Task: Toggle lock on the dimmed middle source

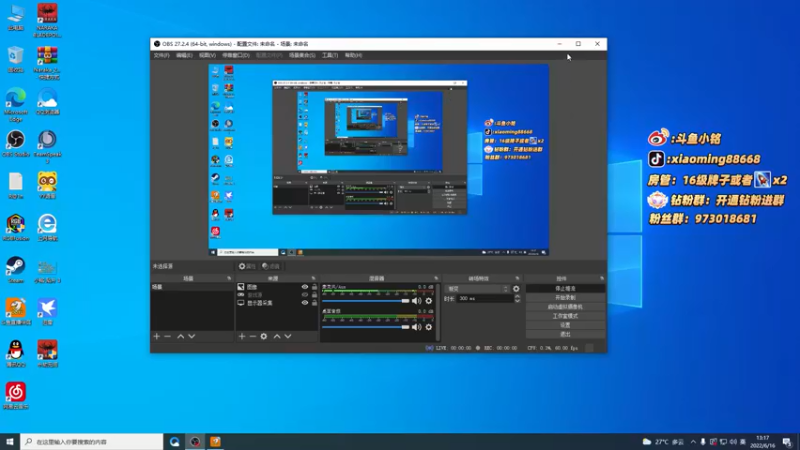Action: 314,295
